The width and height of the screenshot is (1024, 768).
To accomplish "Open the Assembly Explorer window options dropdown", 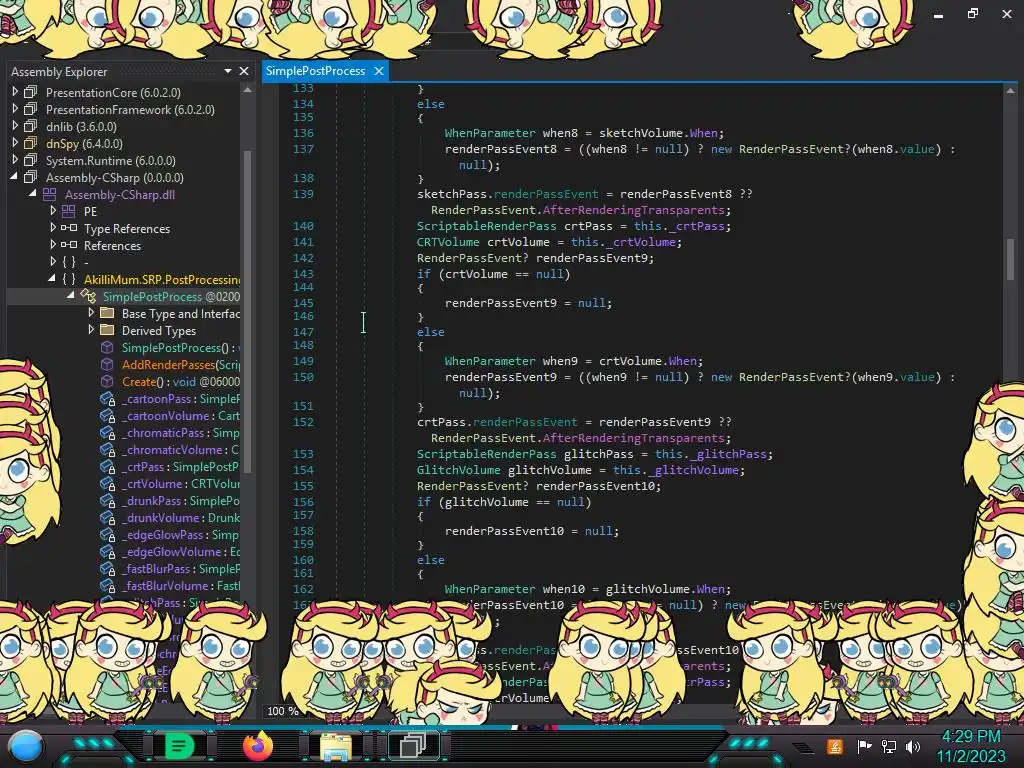I will click(228, 71).
